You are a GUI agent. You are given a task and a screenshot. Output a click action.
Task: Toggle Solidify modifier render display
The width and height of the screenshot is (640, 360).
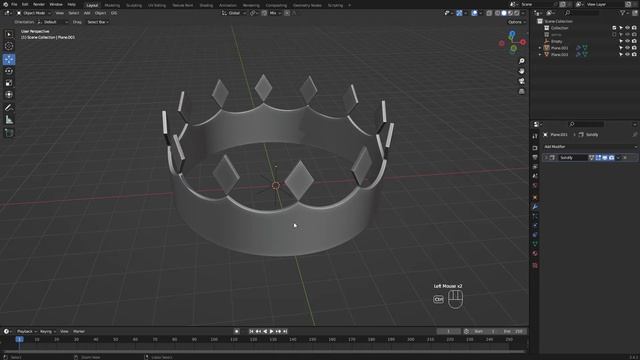point(611,158)
